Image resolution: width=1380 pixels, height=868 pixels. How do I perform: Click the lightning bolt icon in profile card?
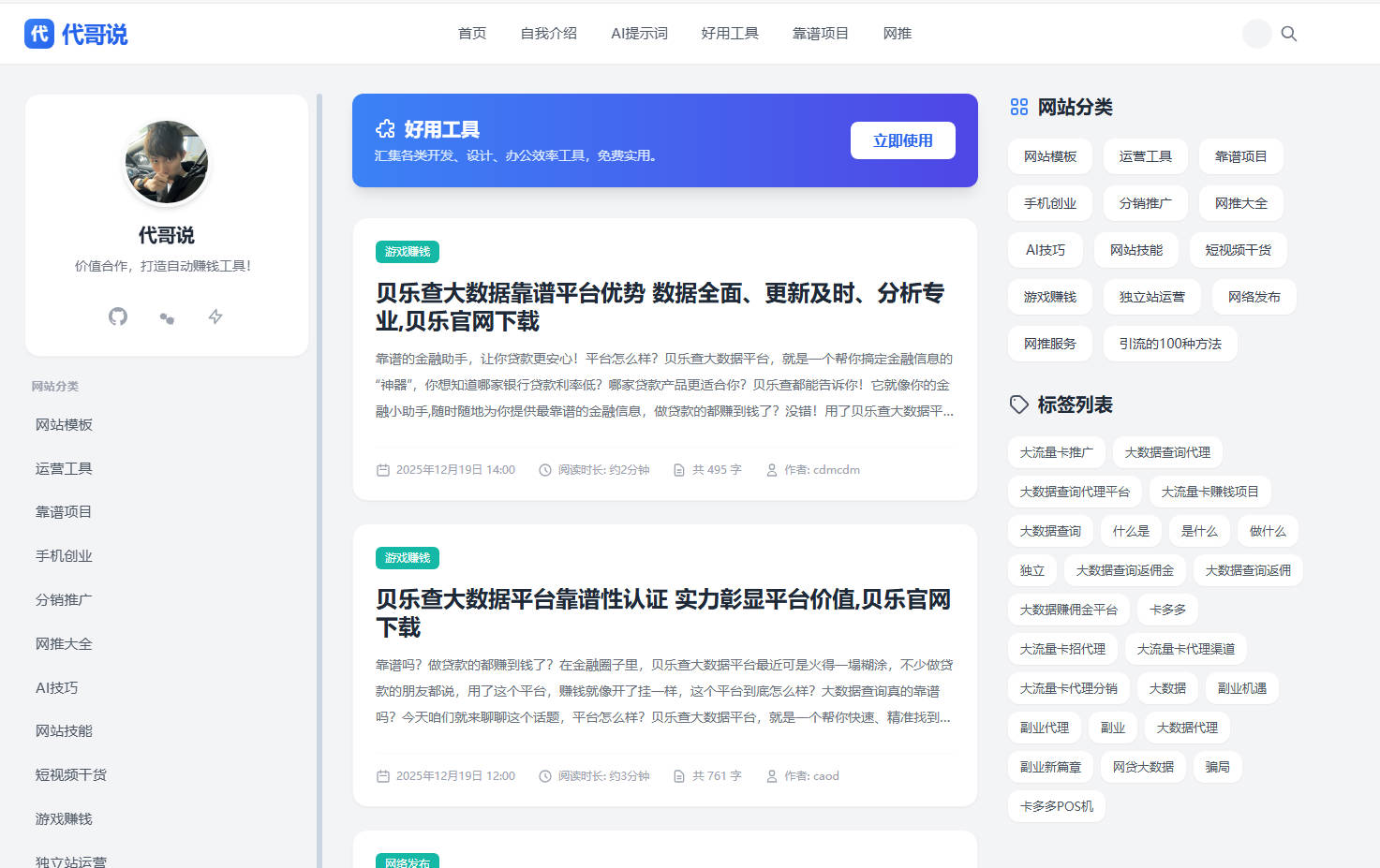point(215,316)
